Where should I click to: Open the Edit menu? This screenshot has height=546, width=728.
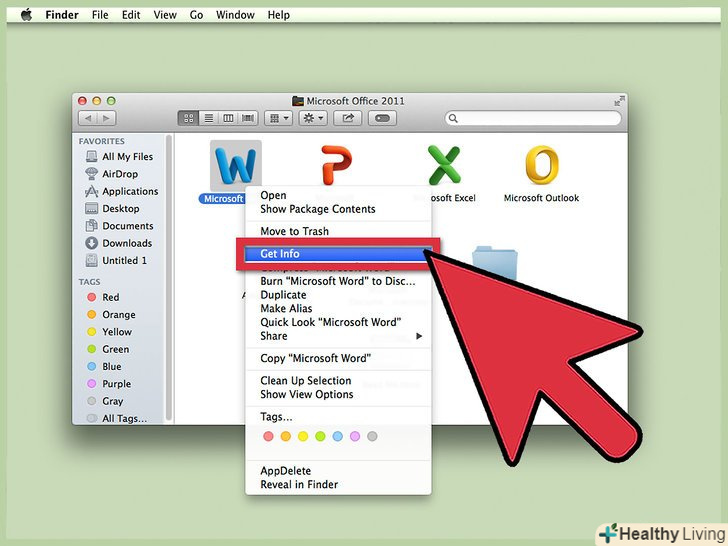131,15
